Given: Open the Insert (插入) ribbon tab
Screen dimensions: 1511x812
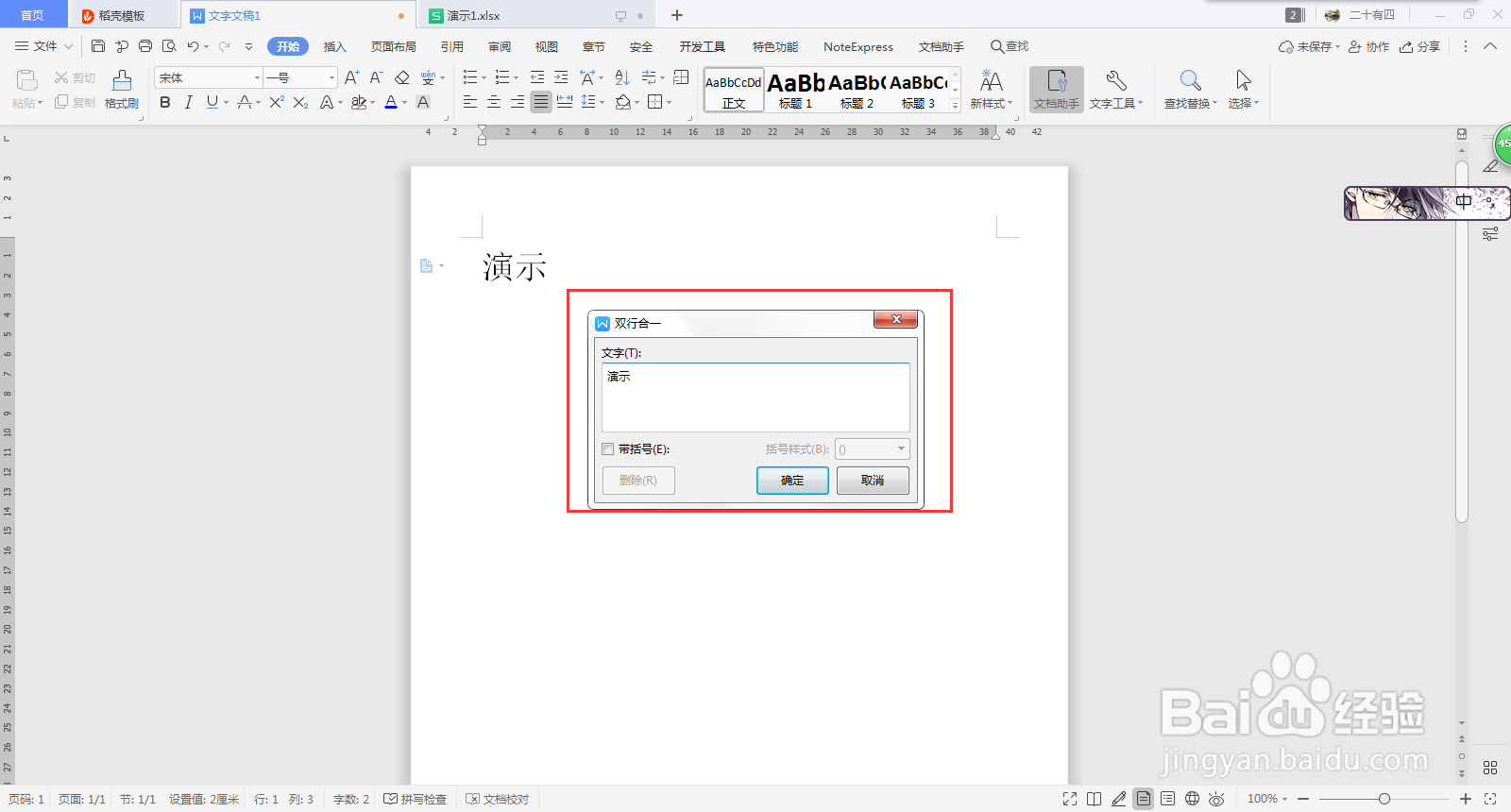Looking at the screenshot, I should (x=335, y=46).
